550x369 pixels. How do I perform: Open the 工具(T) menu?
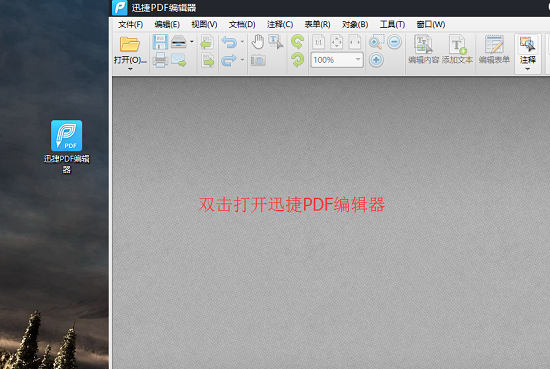tap(392, 25)
